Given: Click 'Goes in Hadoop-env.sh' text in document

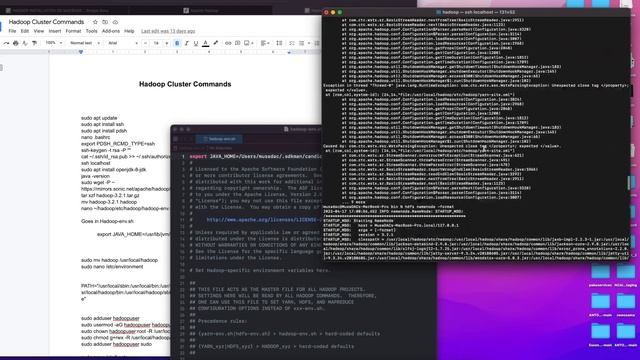Looking at the screenshot, I should point(107,221).
